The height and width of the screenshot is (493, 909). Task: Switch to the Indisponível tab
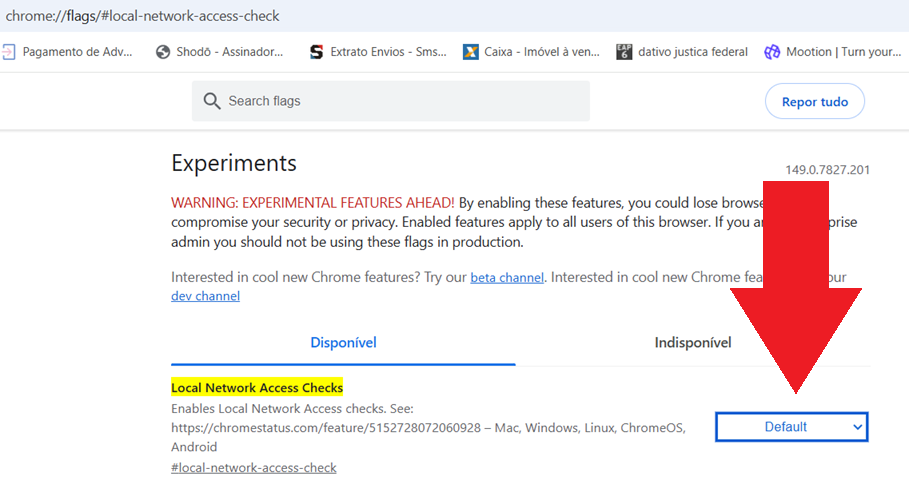(693, 343)
